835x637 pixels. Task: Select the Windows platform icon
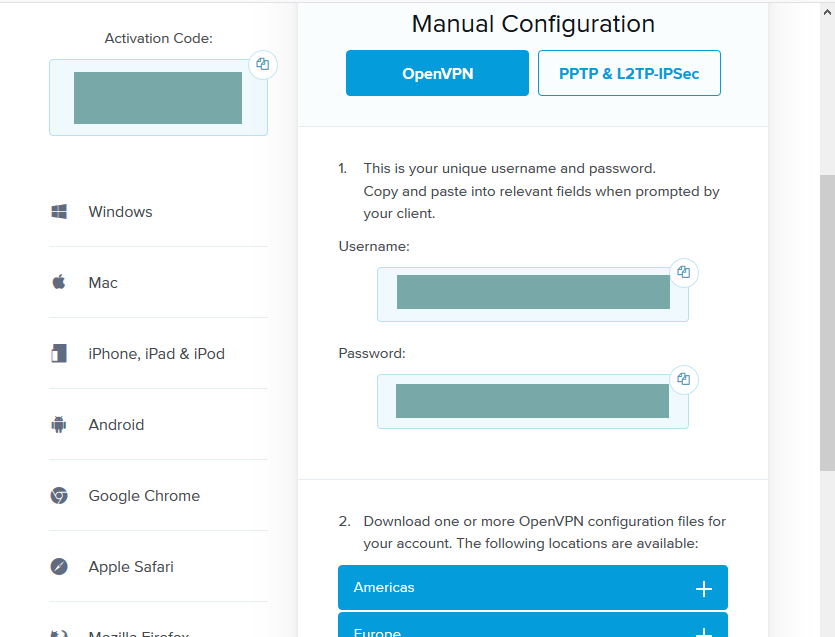coord(59,211)
